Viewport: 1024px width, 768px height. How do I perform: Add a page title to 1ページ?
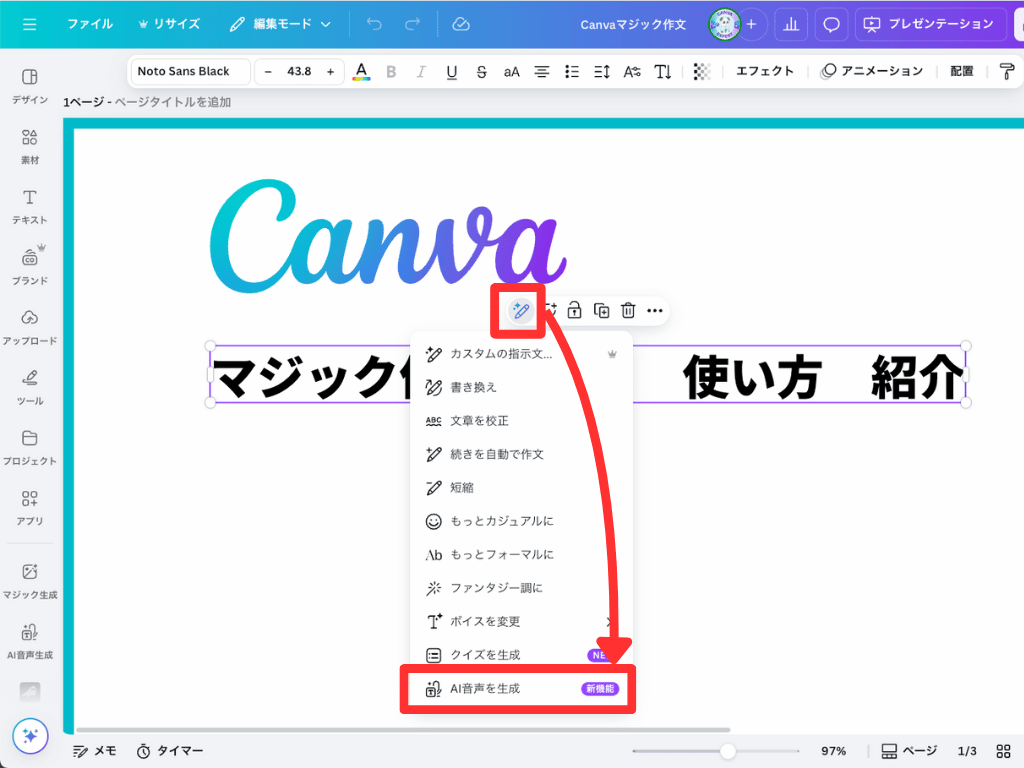(173, 102)
